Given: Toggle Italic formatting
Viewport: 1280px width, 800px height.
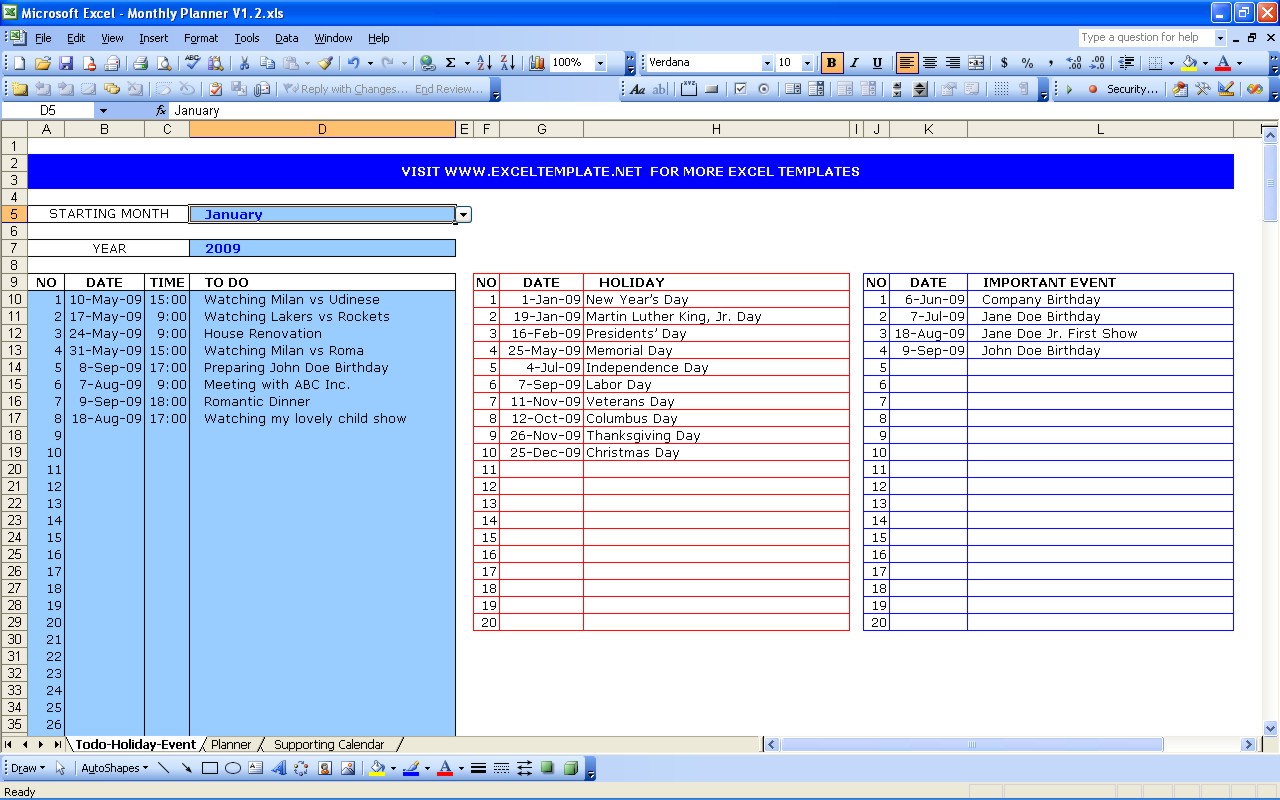Looking at the screenshot, I should pos(855,63).
